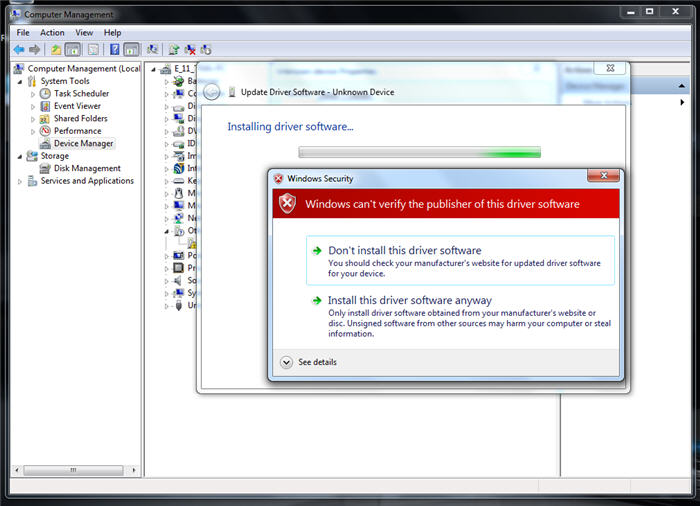Click the Uninstall device red X icon
Screen dimensions: 700x506
pyautogui.click(x=190, y=50)
